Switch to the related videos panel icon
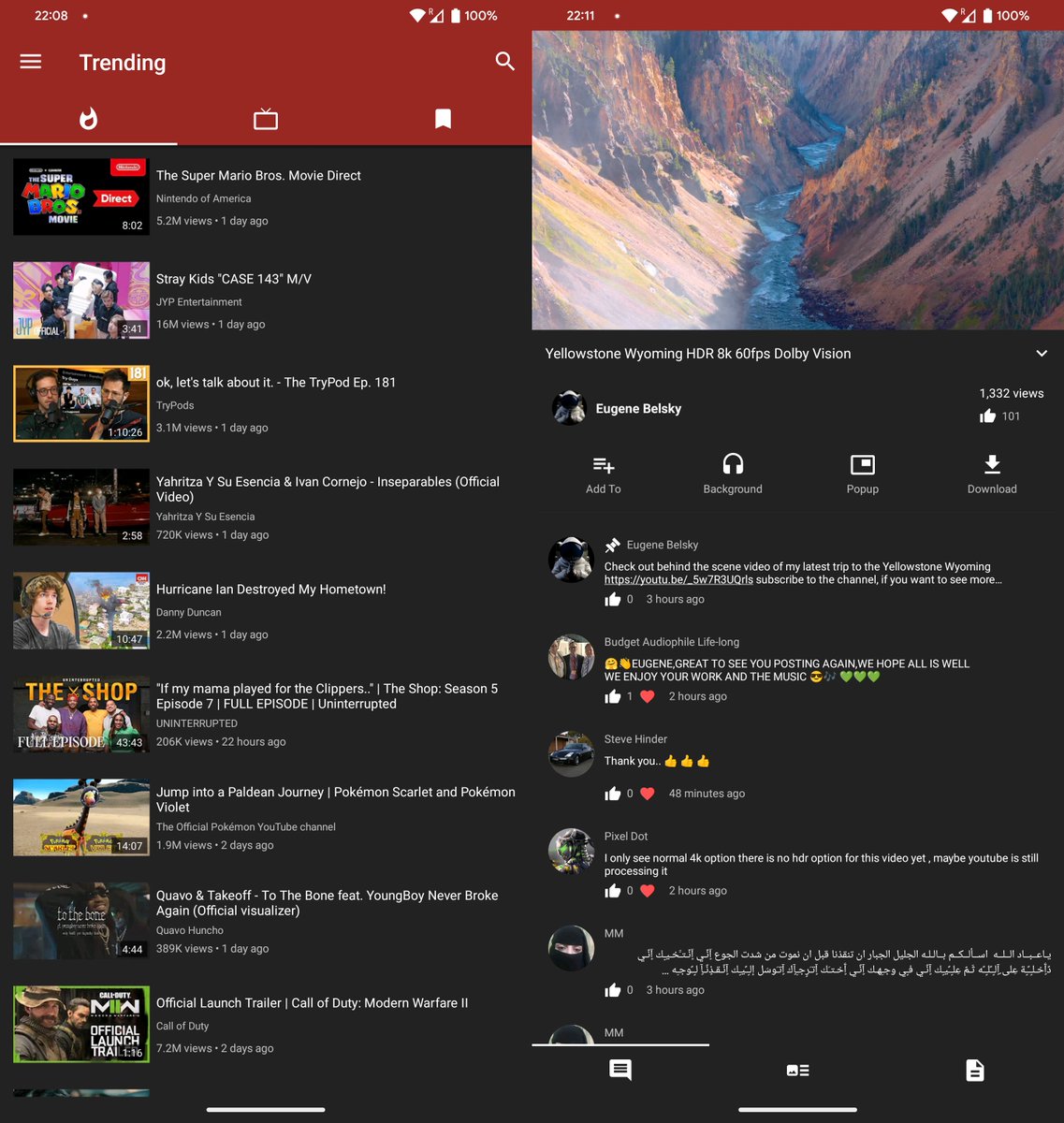Image resolution: width=1064 pixels, height=1123 pixels. tap(796, 1070)
